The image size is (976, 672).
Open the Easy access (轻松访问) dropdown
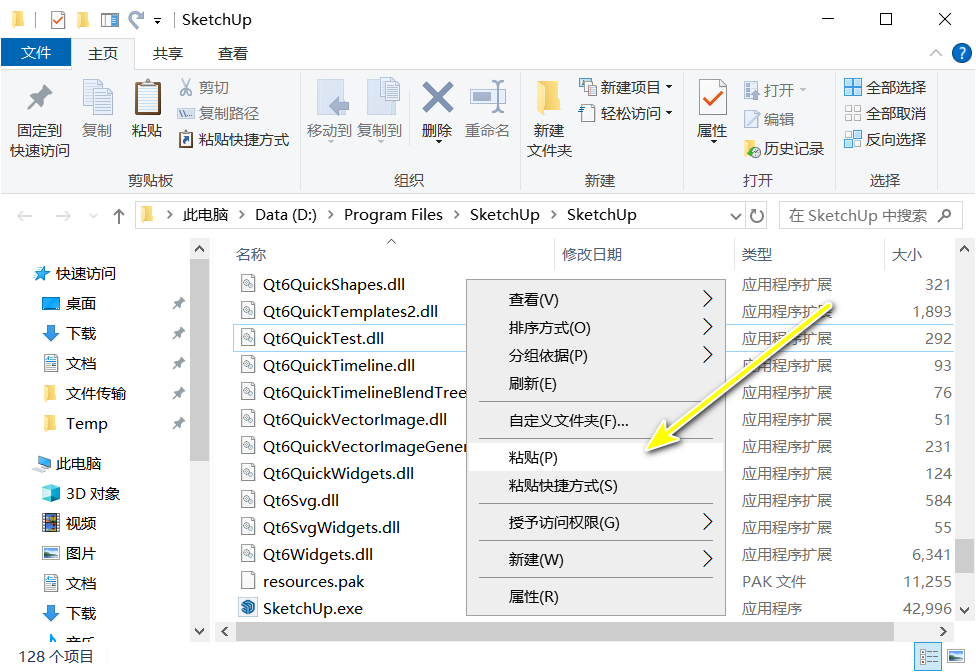pos(669,113)
